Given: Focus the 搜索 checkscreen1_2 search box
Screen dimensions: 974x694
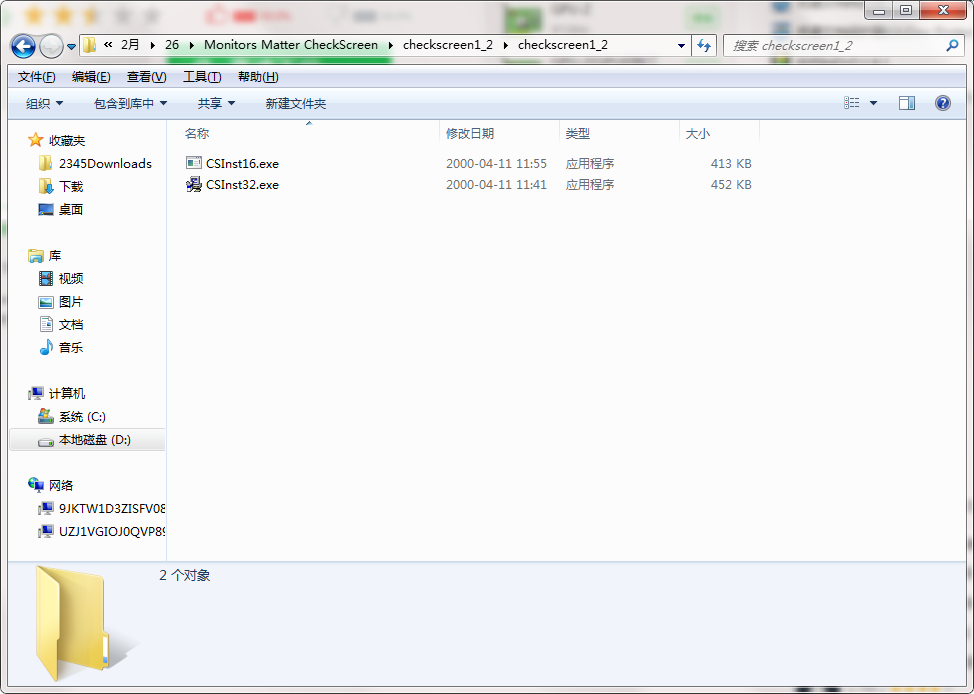Looking at the screenshot, I should click(844, 45).
